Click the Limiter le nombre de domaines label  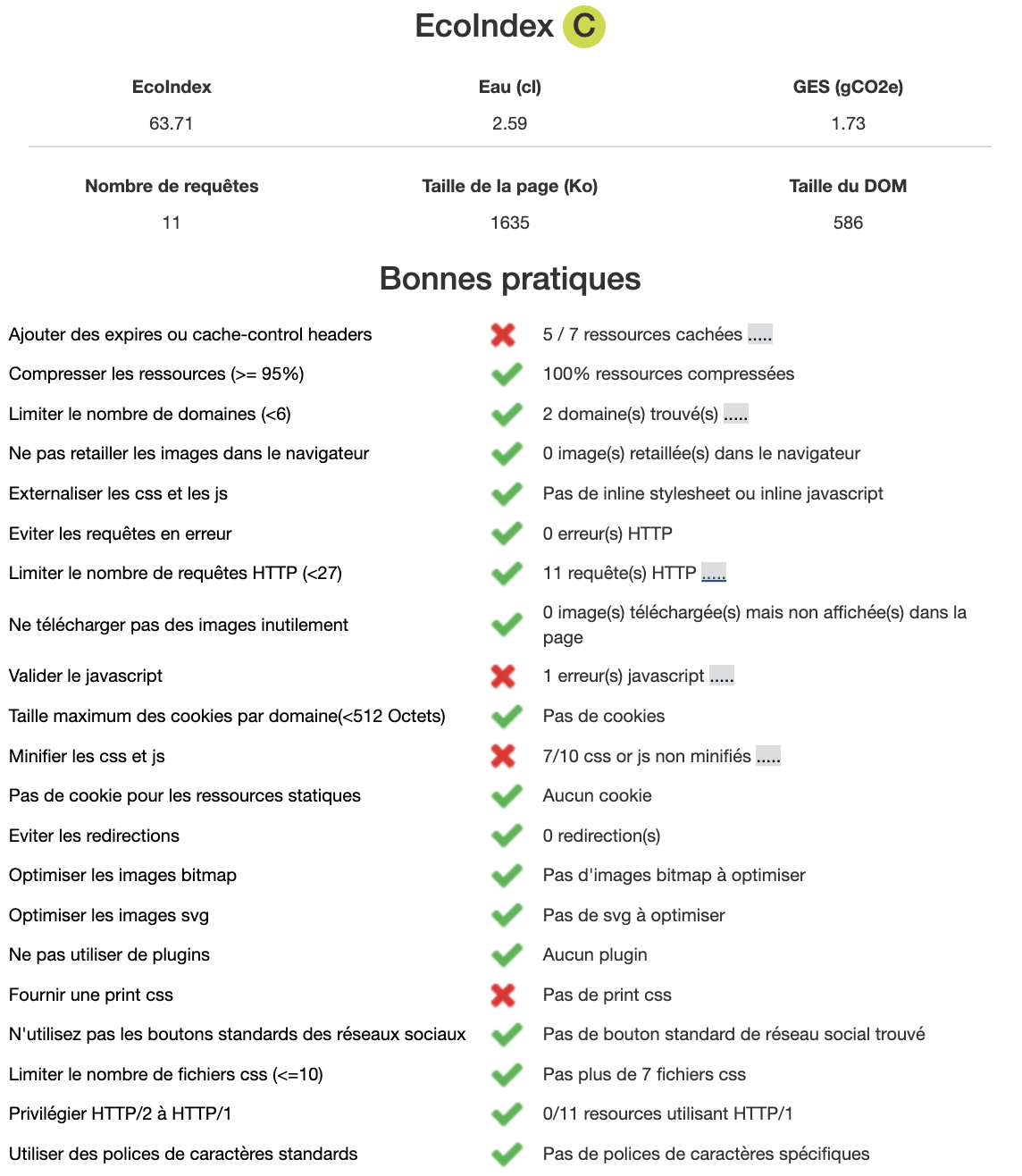(150, 414)
